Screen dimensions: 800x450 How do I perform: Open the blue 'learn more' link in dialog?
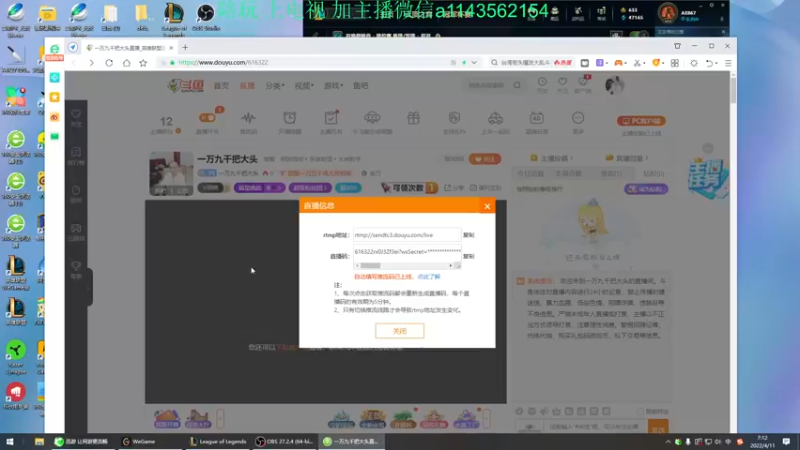click(x=429, y=277)
